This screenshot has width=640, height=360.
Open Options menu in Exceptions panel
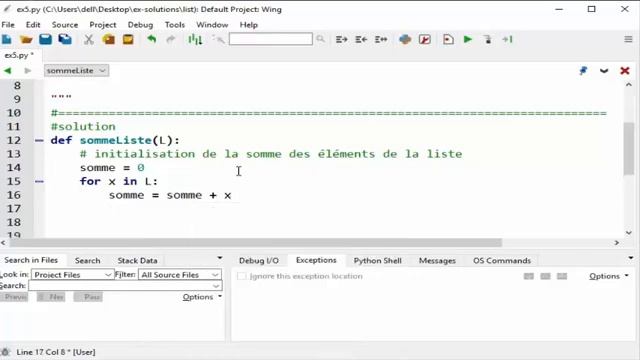(609, 276)
